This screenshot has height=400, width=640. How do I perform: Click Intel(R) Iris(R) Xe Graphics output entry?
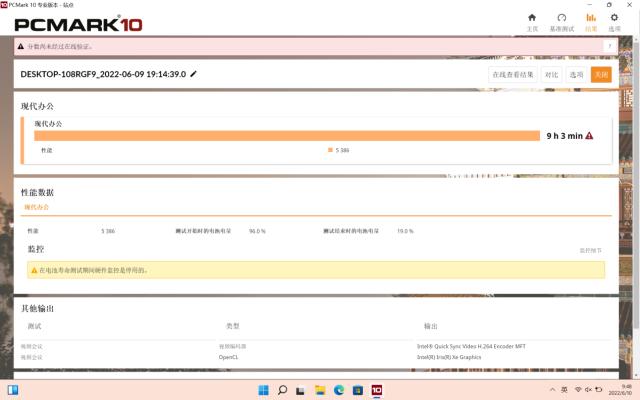449,357
